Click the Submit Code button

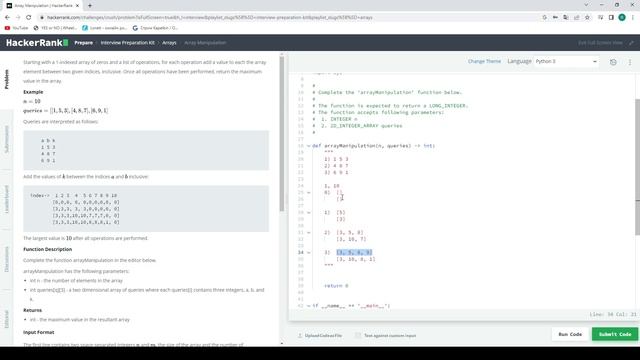(615, 334)
